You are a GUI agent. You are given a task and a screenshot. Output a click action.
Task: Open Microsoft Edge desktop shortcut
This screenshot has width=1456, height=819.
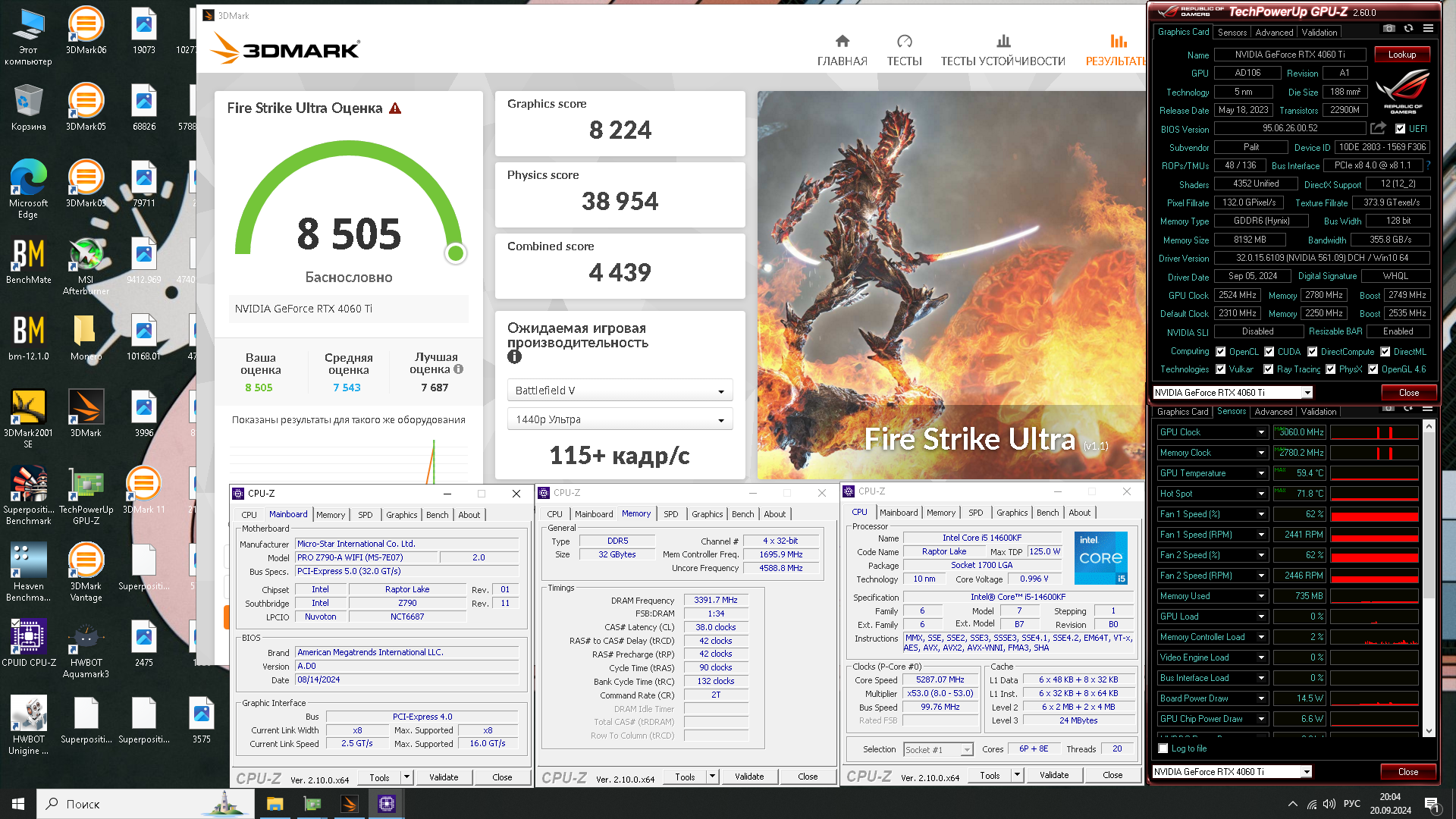[28, 189]
